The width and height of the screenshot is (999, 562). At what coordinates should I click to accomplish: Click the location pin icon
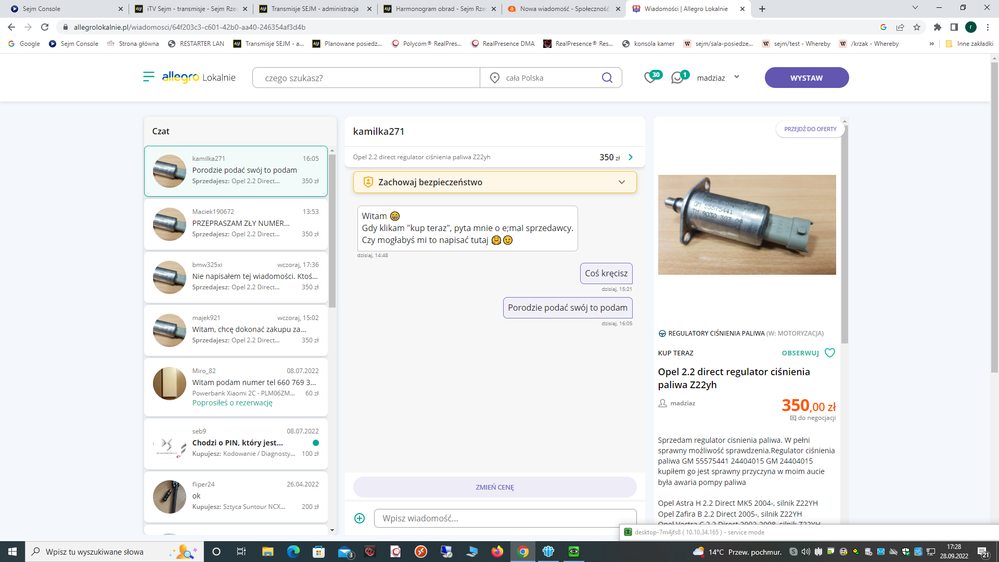[x=494, y=78]
